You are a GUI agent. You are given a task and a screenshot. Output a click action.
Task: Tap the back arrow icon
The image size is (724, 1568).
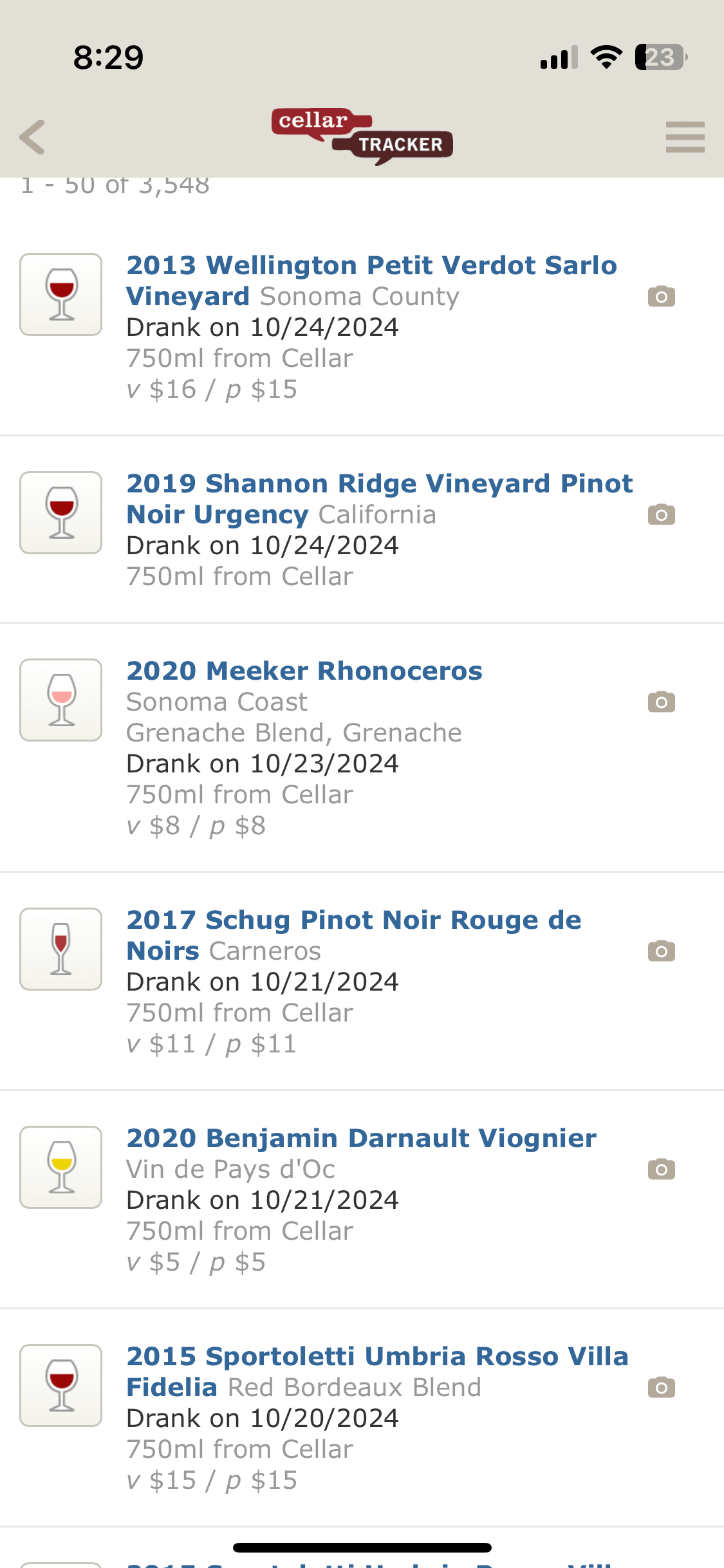(x=33, y=137)
